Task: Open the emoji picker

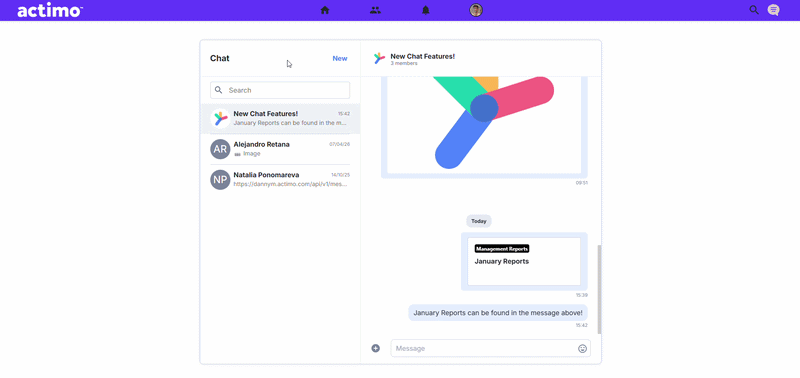Action: click(x=582, y=349)
